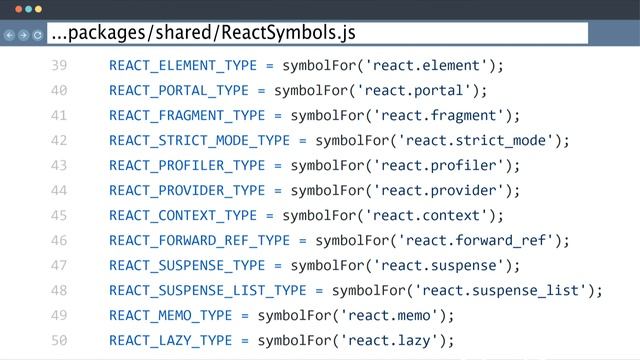The height and width of the screenshot is (360, 640).
Task: Click the 'react.portal' string literal
Action: tap(414, 91)
